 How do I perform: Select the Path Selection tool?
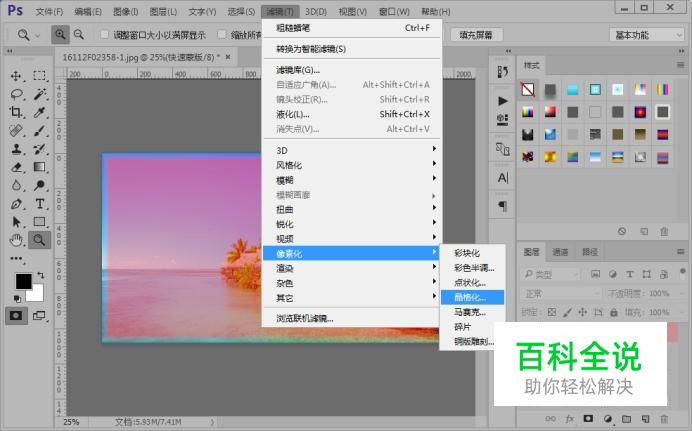click(x=16, y=221)
